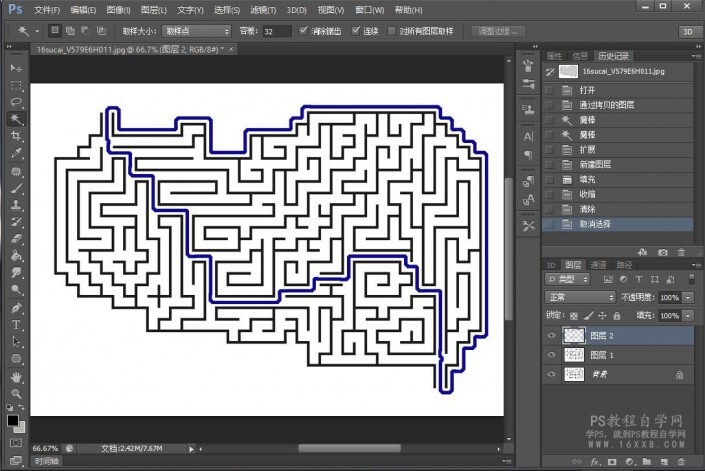
Task: Click the 调整边缘 refine edge button
Action: [498, 31]
